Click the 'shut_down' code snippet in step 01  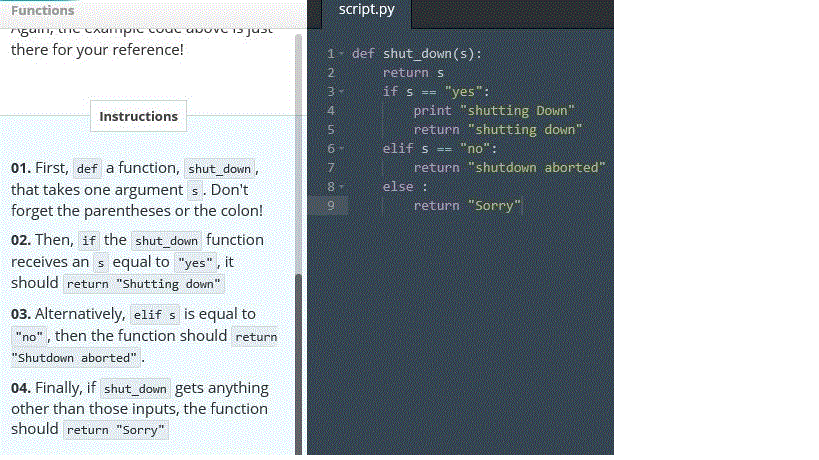pos(220,169)
